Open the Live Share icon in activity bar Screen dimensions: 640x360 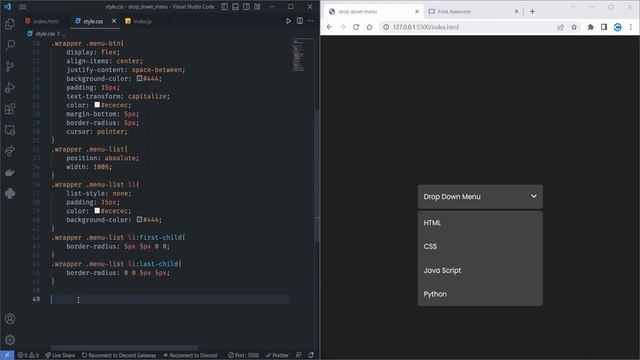pos(10,151)
